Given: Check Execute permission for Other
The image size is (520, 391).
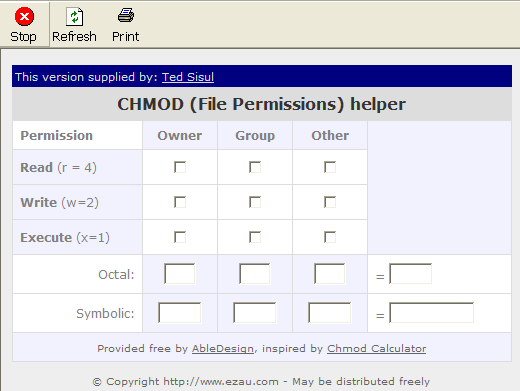Looking at the screenshot, I should coord(330,237).
